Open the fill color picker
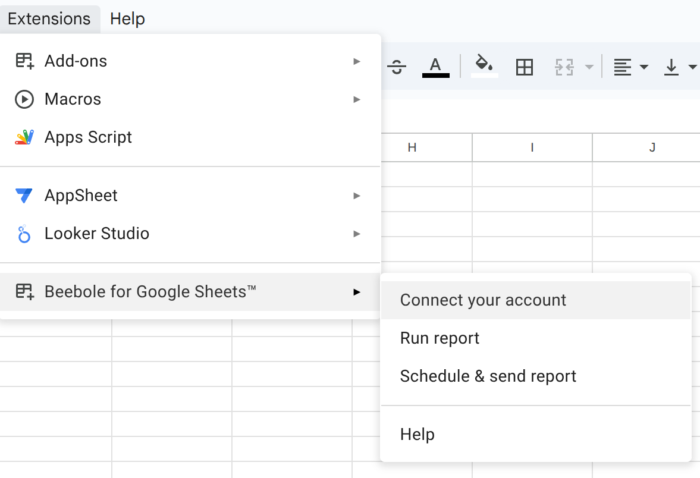The width and height of the screenshot is (700, 478). [x=484, y=67]
